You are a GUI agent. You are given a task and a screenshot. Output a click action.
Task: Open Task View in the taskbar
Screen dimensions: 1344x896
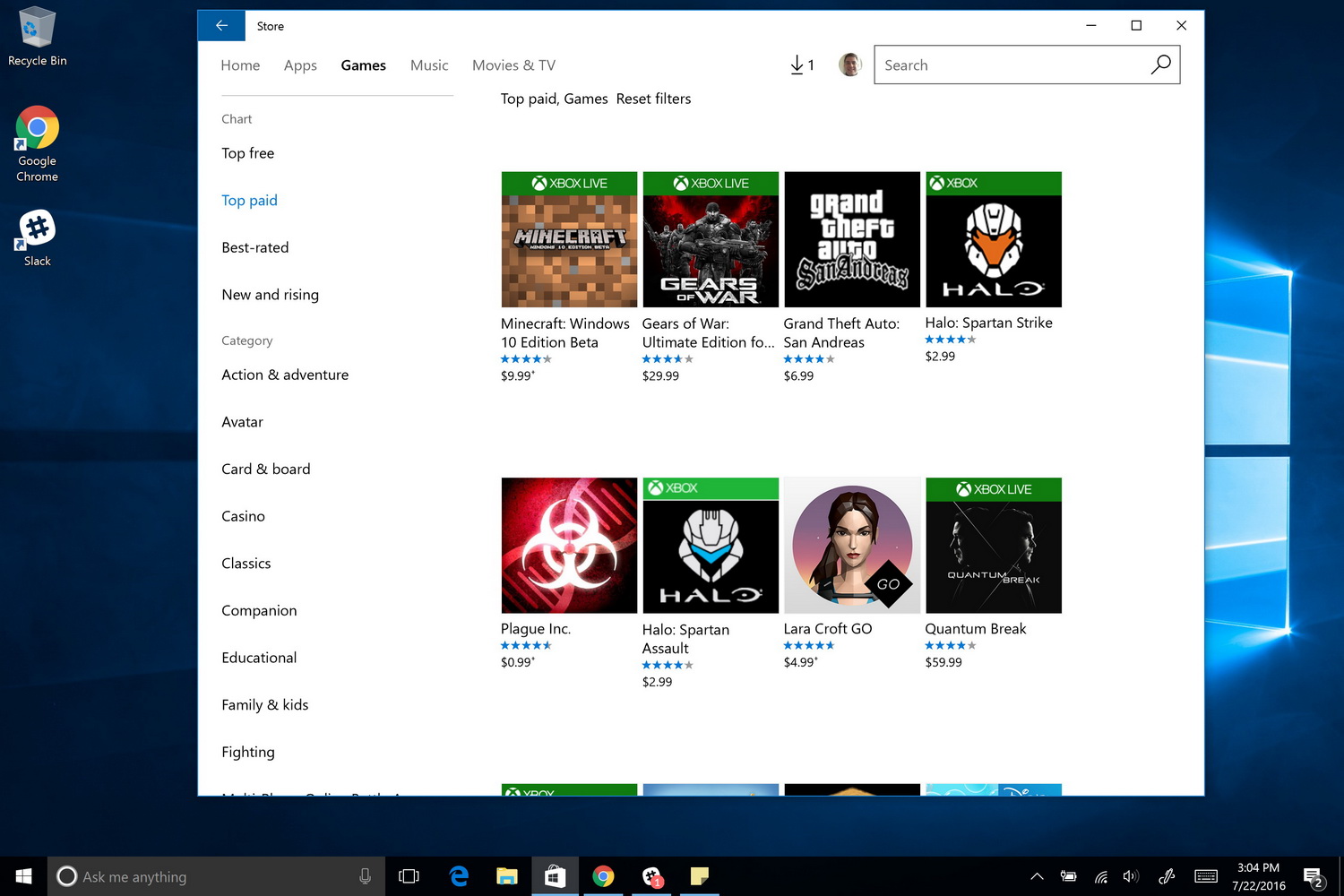(409, 876)
